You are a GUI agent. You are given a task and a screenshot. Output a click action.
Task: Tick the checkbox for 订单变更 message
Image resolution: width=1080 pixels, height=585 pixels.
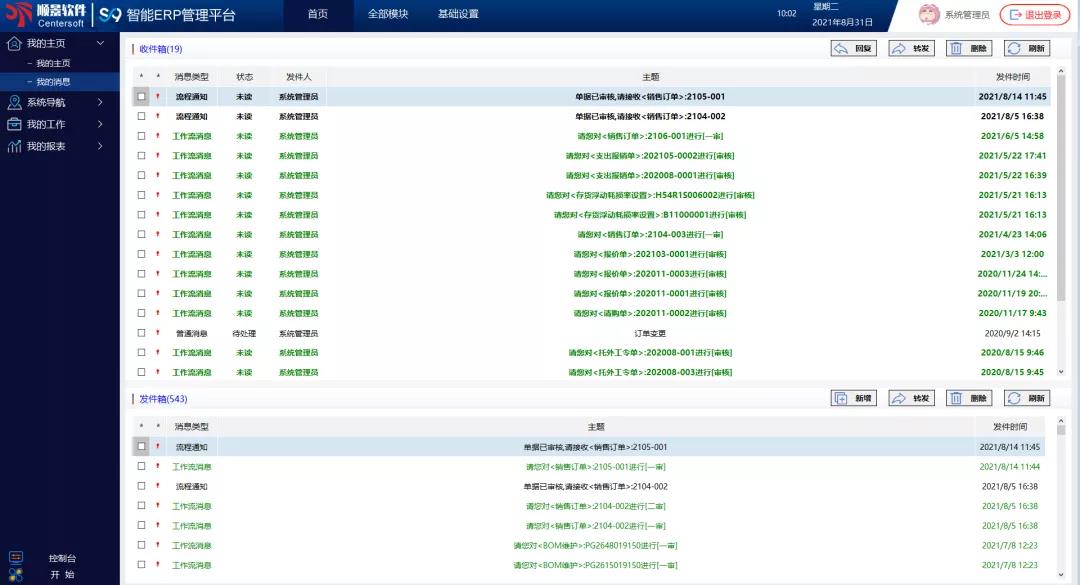(x=142, y=333)
